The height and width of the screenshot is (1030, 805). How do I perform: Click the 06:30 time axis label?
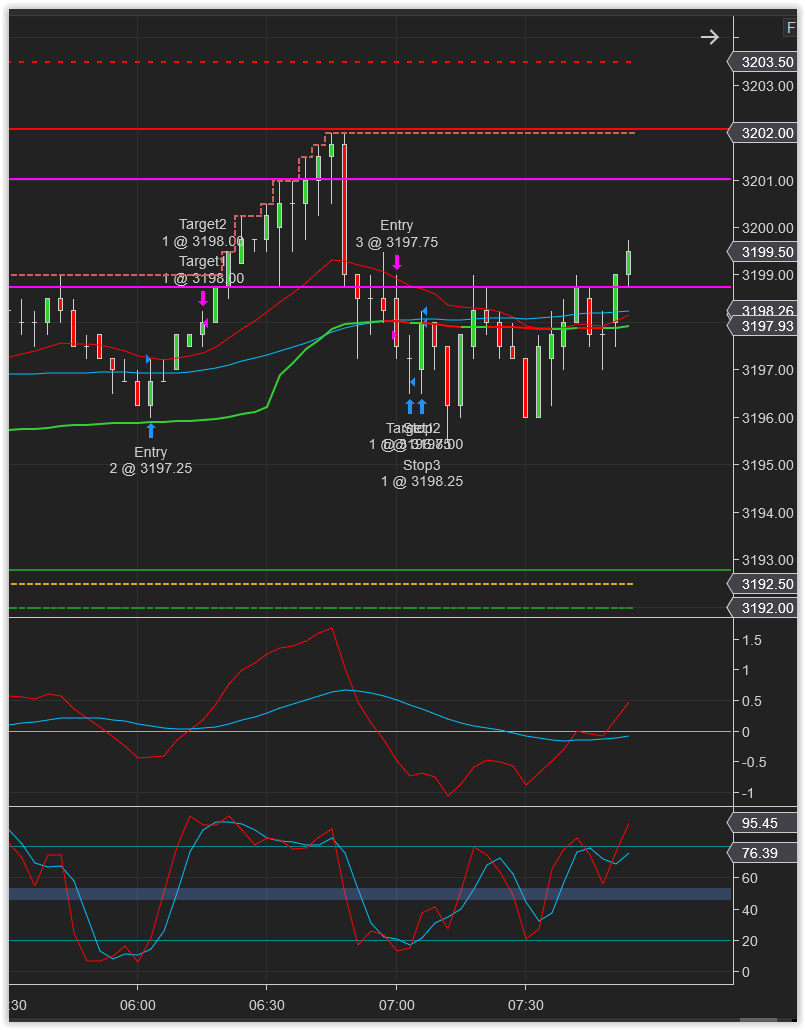pyautogui.click(x=267, y=1006)
